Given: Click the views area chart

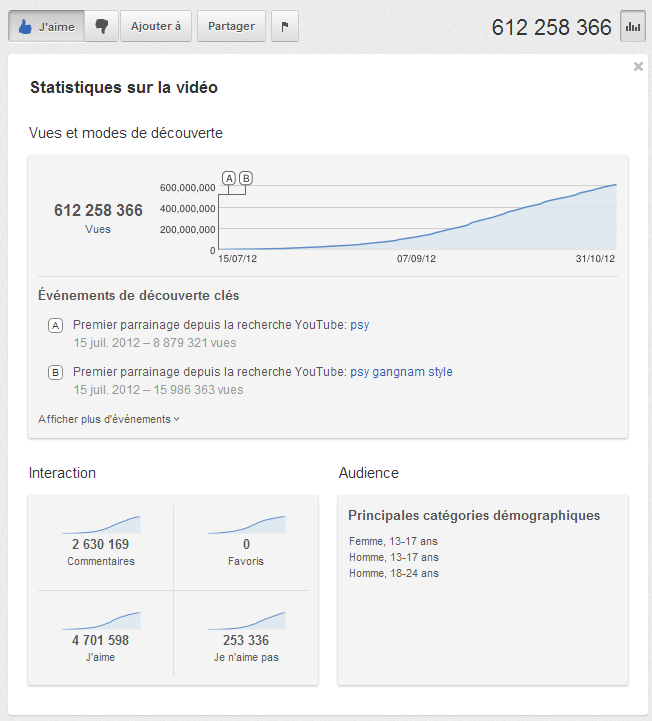Looking at the screenshot, I should (418, 217).
